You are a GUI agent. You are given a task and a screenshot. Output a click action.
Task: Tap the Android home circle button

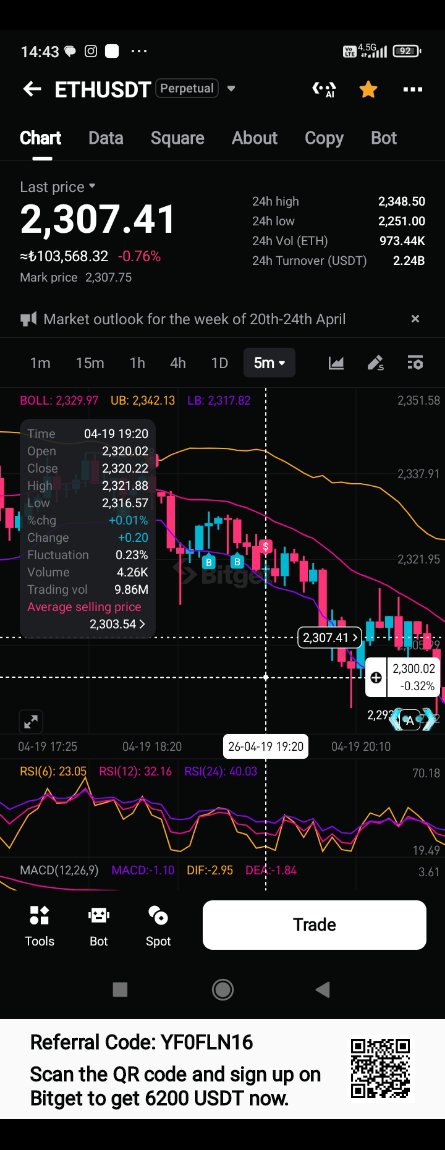[222, 989]
